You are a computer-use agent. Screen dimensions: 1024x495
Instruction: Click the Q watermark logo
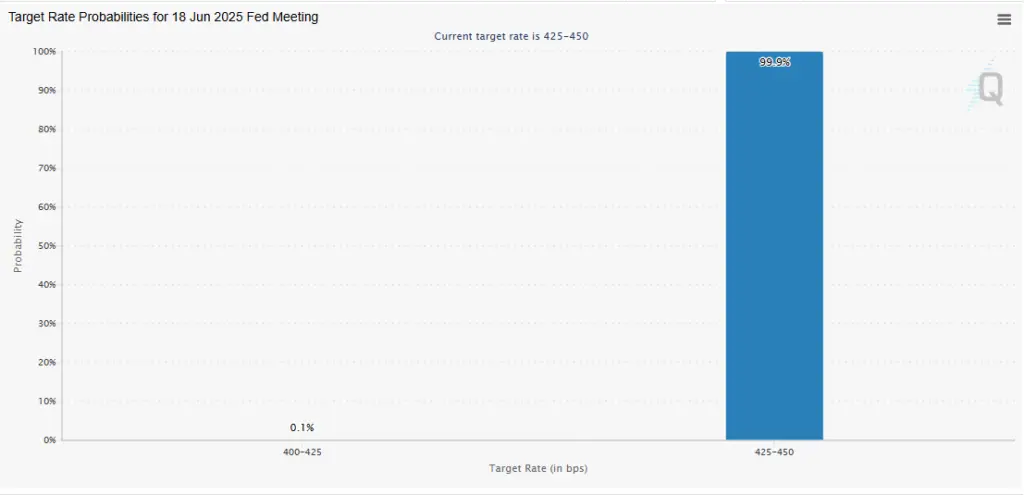point(988,90)
